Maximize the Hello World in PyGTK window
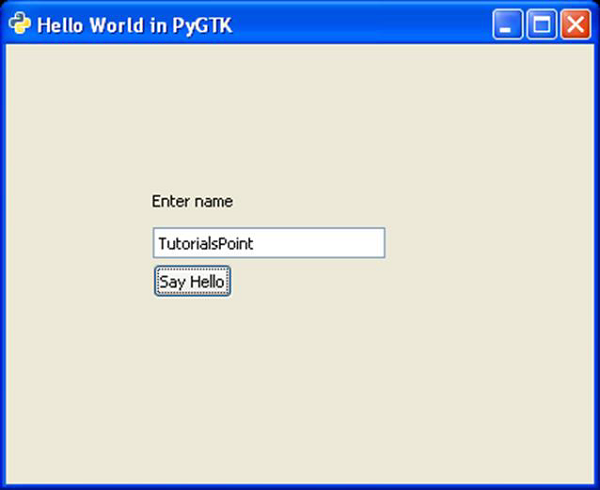Screen dimensions: 600x490 541,25
